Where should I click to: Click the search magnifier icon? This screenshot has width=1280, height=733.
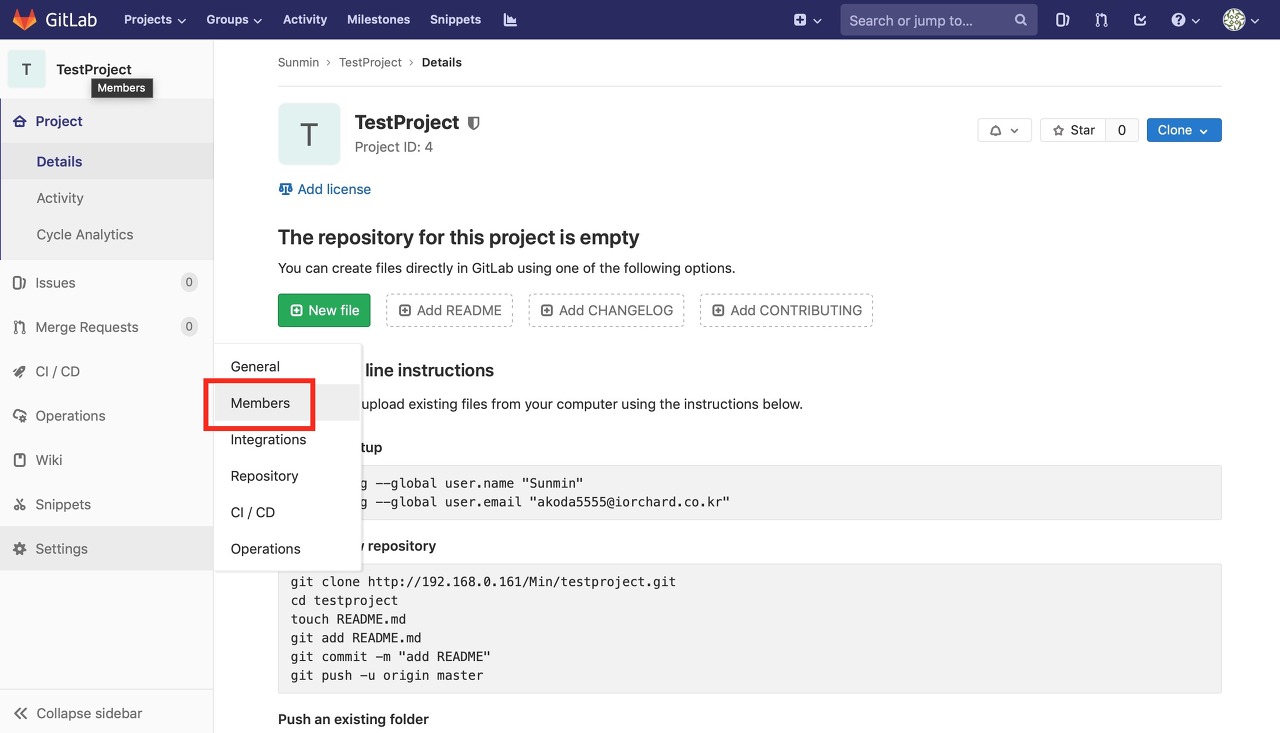[x=1021, y=20]
